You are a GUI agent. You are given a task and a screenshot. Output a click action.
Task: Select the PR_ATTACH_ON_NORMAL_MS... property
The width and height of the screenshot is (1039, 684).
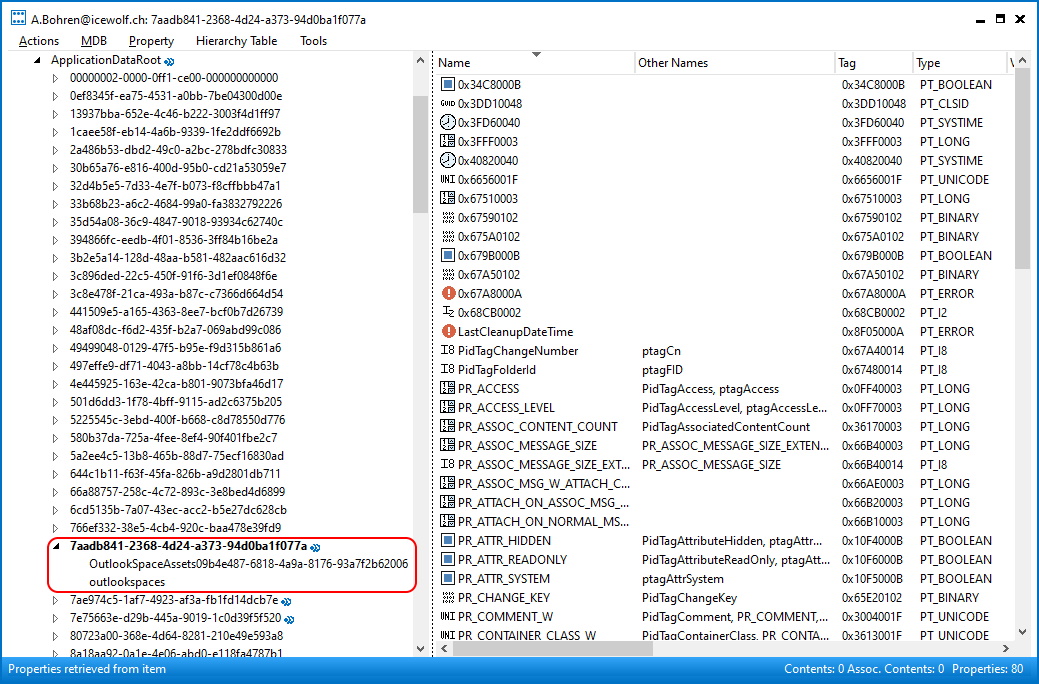tap(543, 522)
